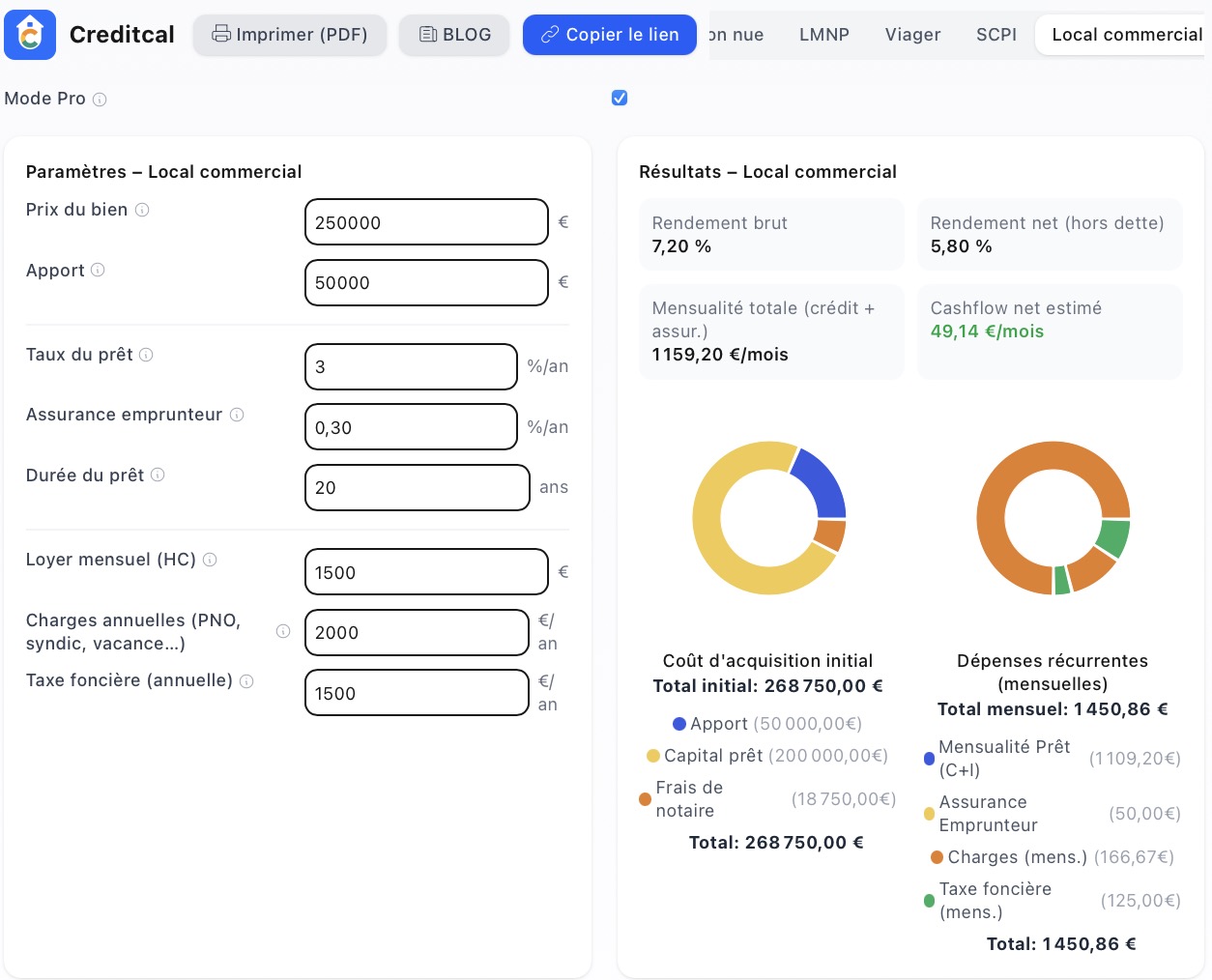Image resolution: width=1212 pixels, height=980 pixels.
Task: Click the Copier le lien button
Action: pyautogui.click(x=609, y=34)
